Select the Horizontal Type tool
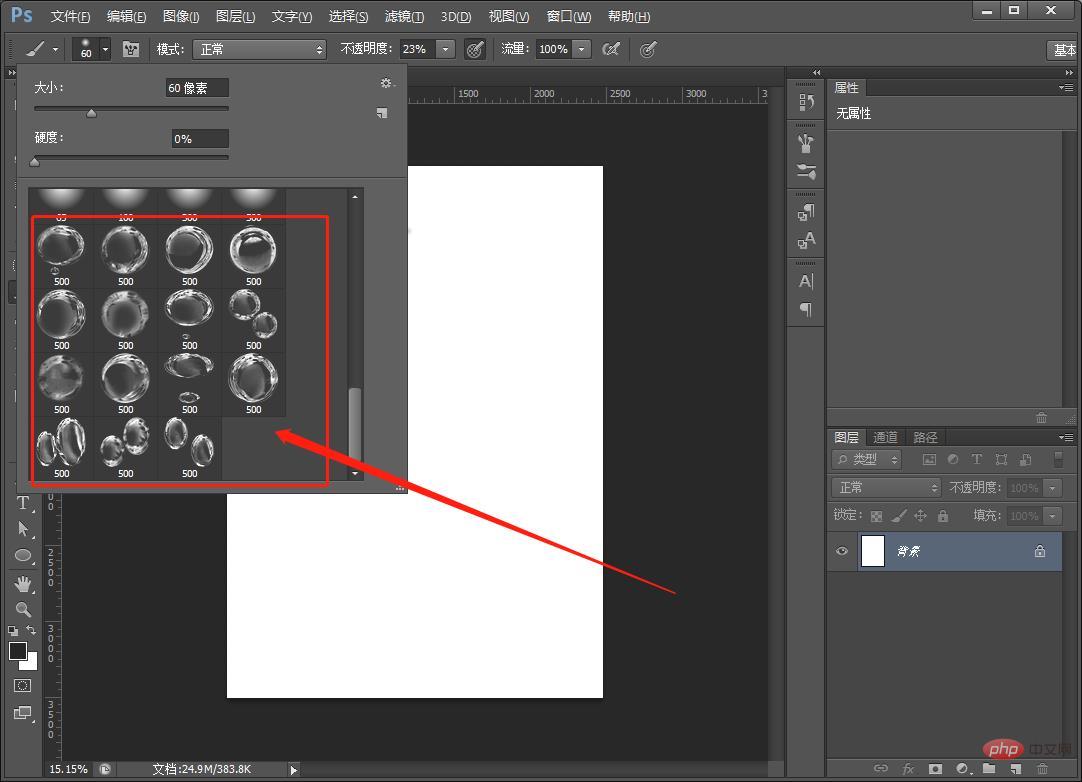1082x782 pixels. pos(23,503)
